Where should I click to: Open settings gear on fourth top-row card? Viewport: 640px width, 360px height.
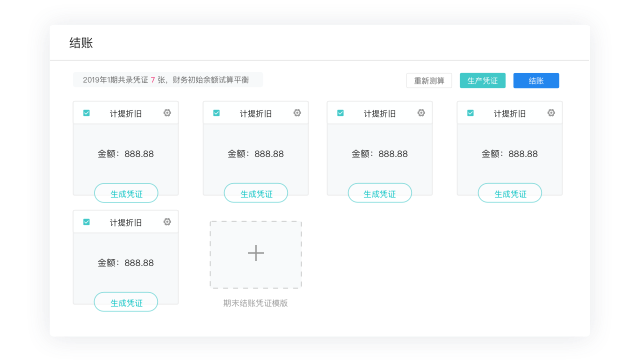[551, 113]
